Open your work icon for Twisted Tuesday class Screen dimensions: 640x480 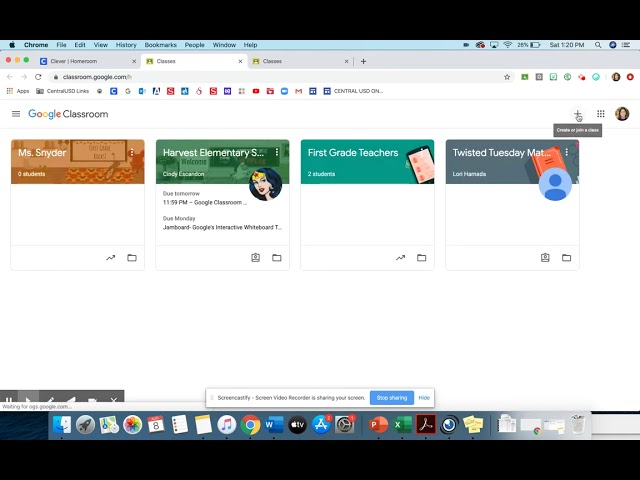coord(545,258)
